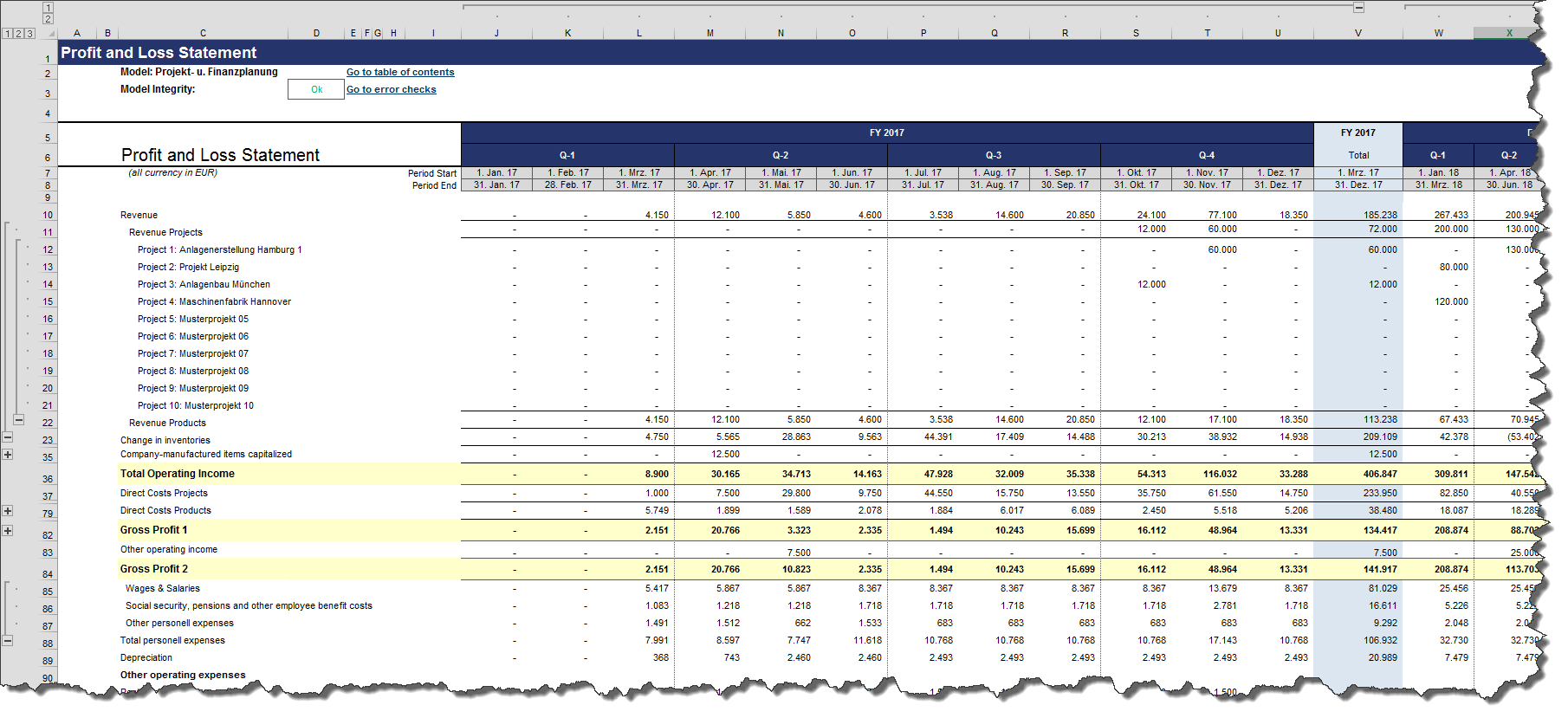
Task: Select '(all currency in EUR)' note
Action: (173, 172)
